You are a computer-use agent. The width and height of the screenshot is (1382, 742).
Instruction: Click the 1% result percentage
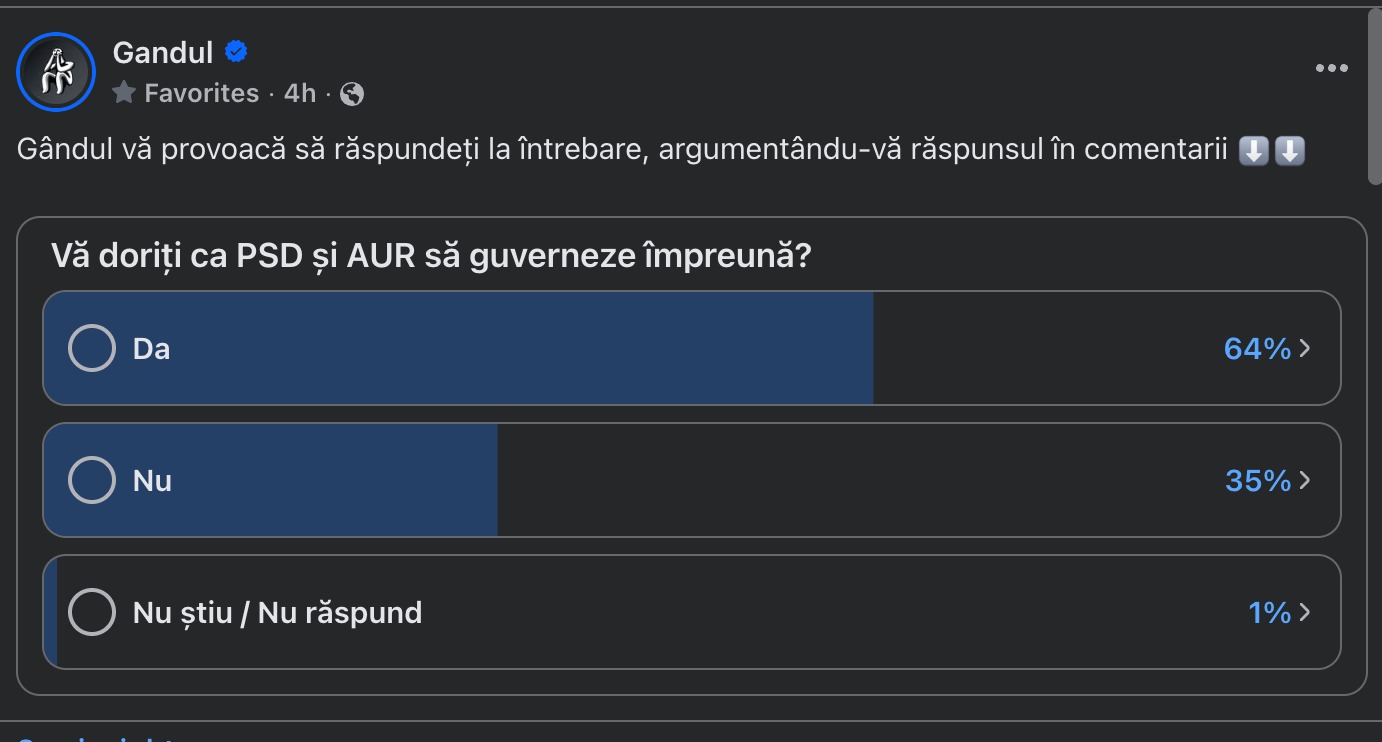1269,612
